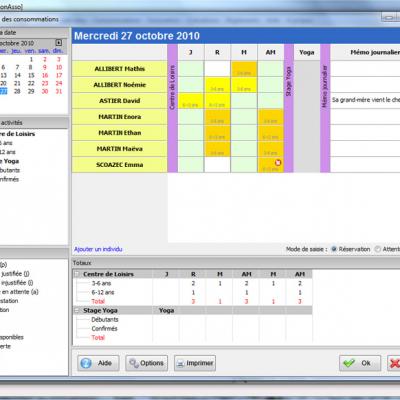The image size is (400, 400).
Task: Click ALLIBERT Noémie's yellow R cell
Action: click(217, 85)
